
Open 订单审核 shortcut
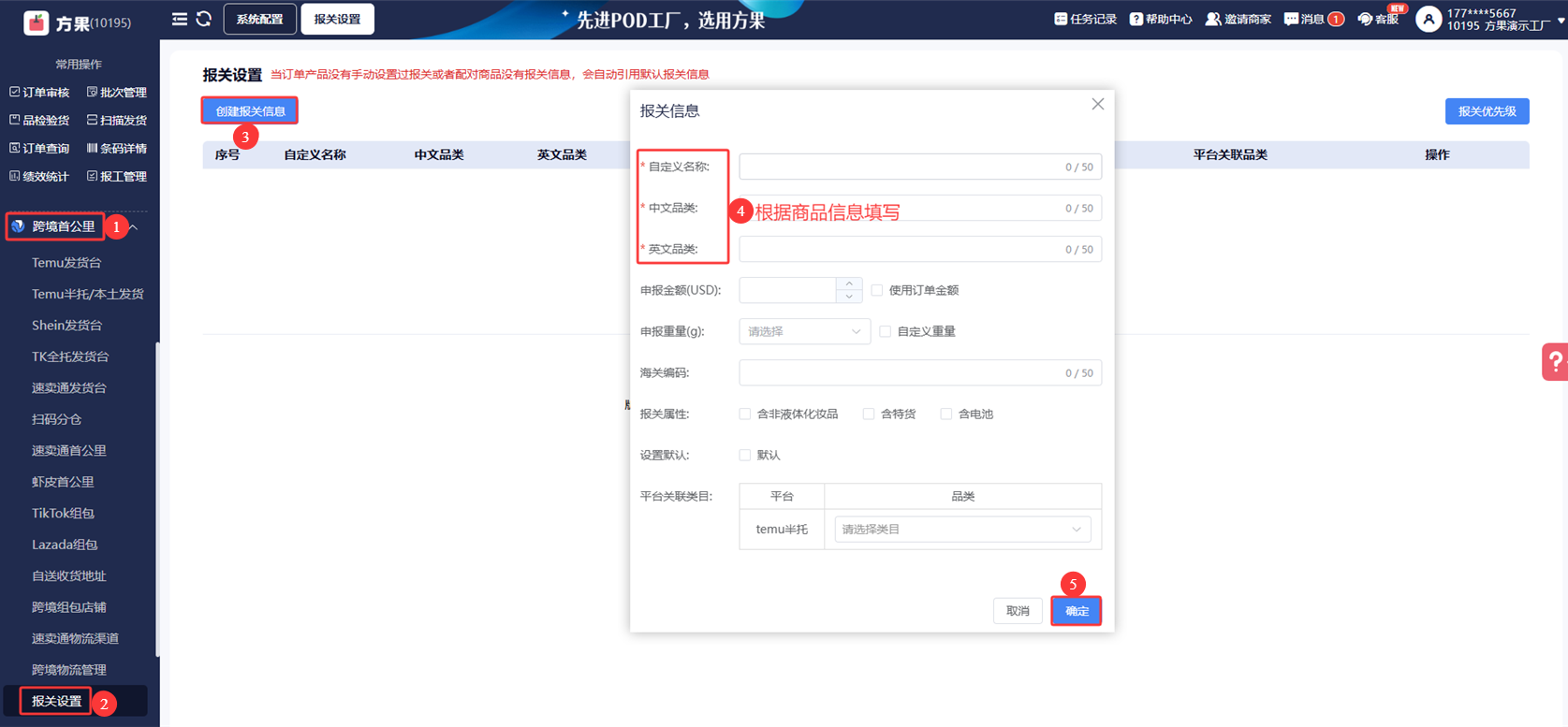[39, 93]
